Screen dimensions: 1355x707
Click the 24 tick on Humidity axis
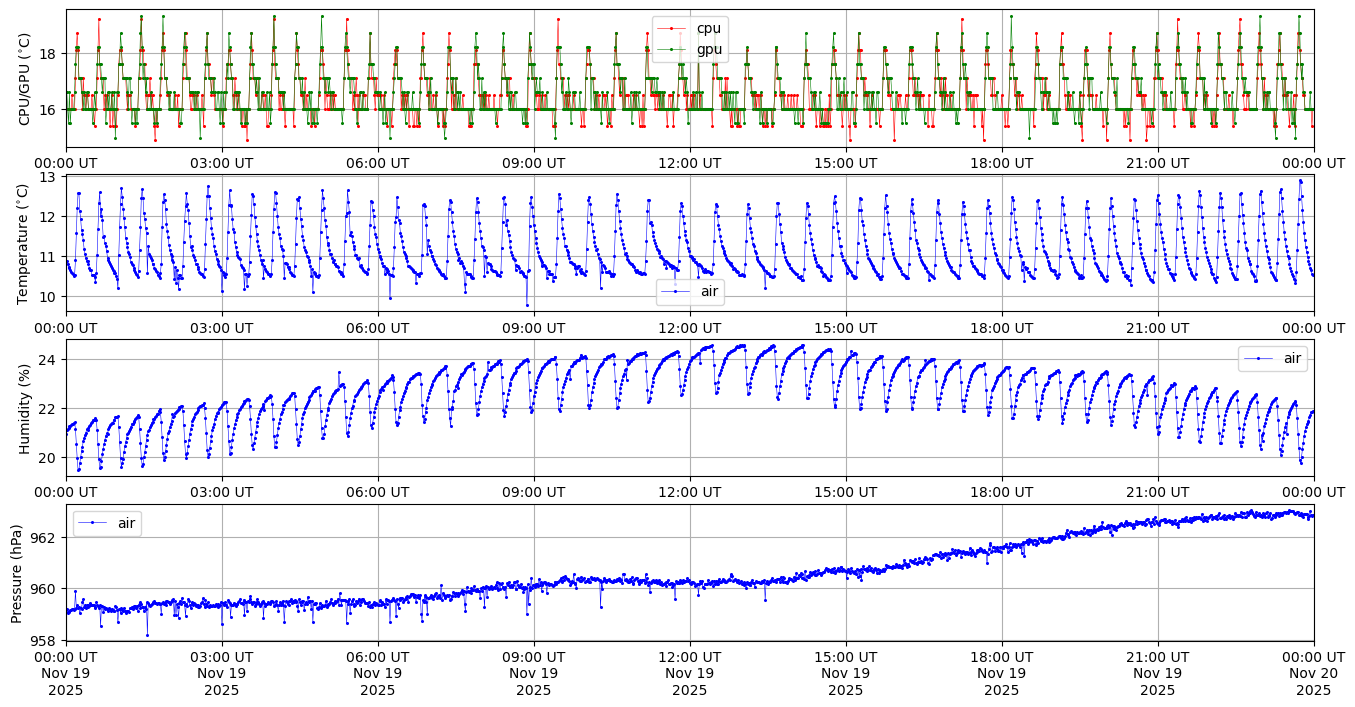(50, 359)
